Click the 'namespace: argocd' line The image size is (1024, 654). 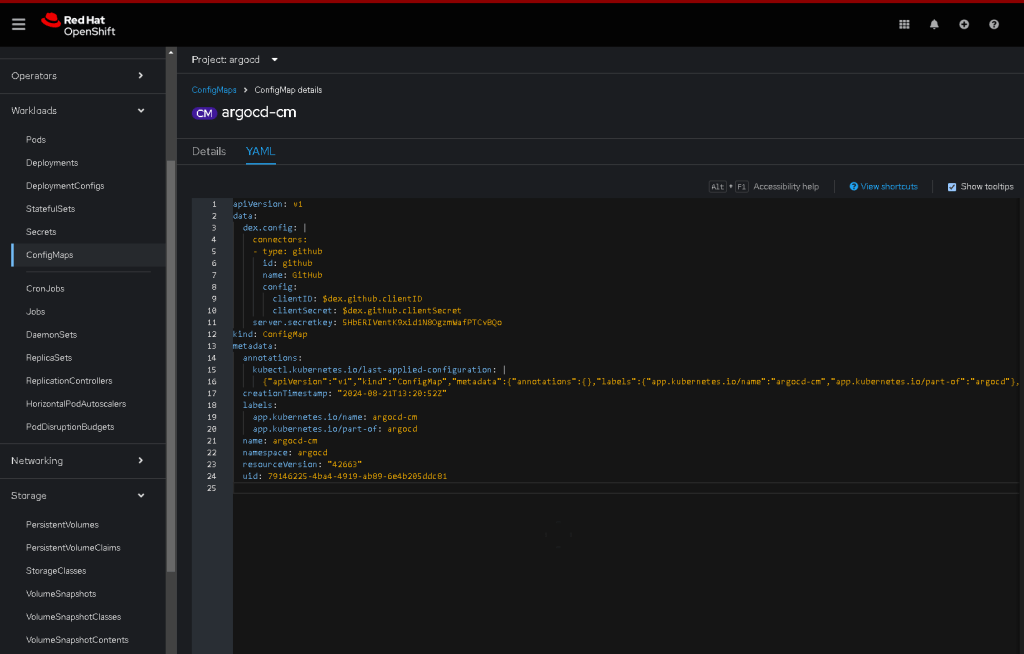[x=285, y=452]
